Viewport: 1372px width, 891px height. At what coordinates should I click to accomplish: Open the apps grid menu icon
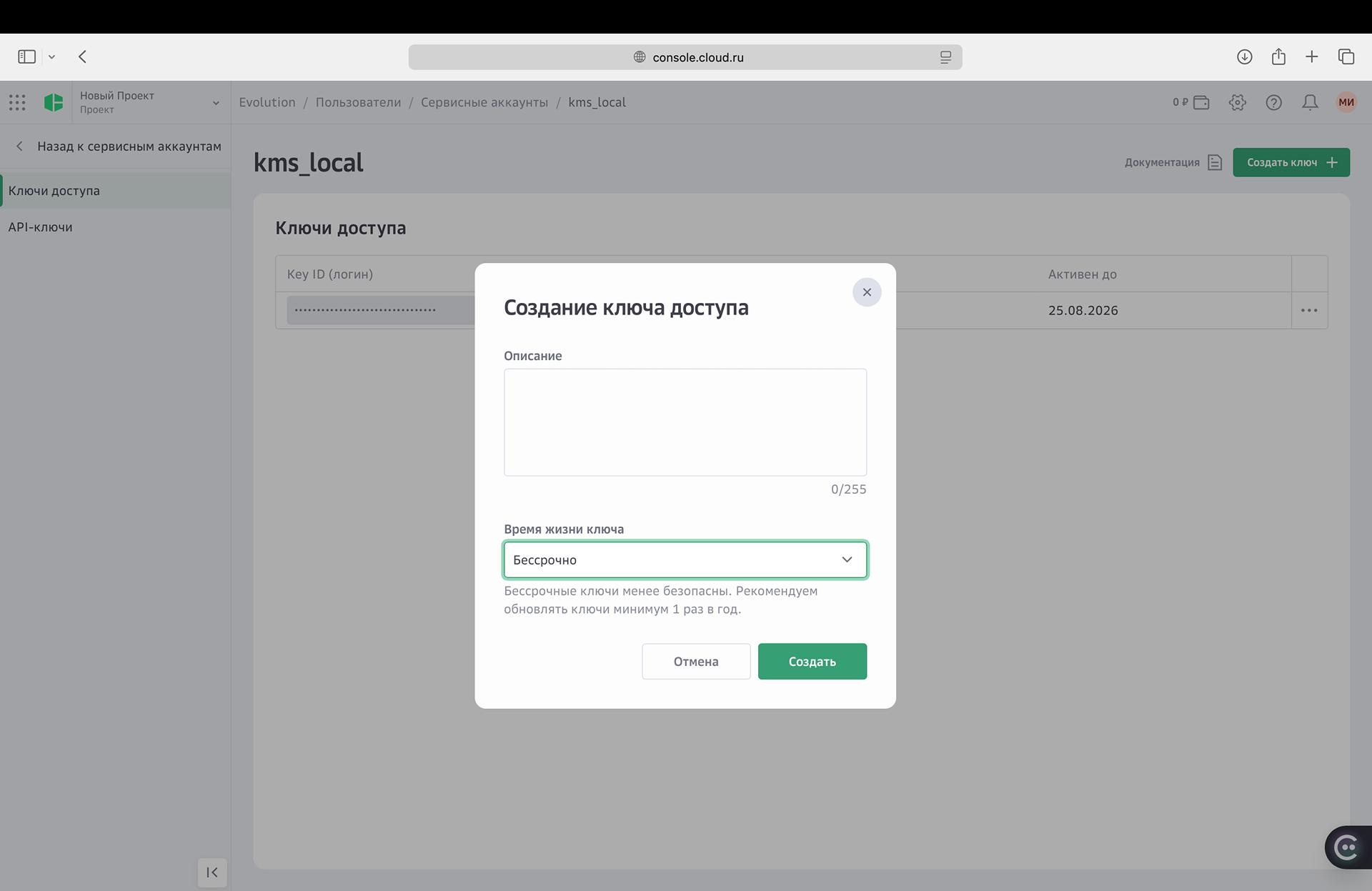coord(17,102)
